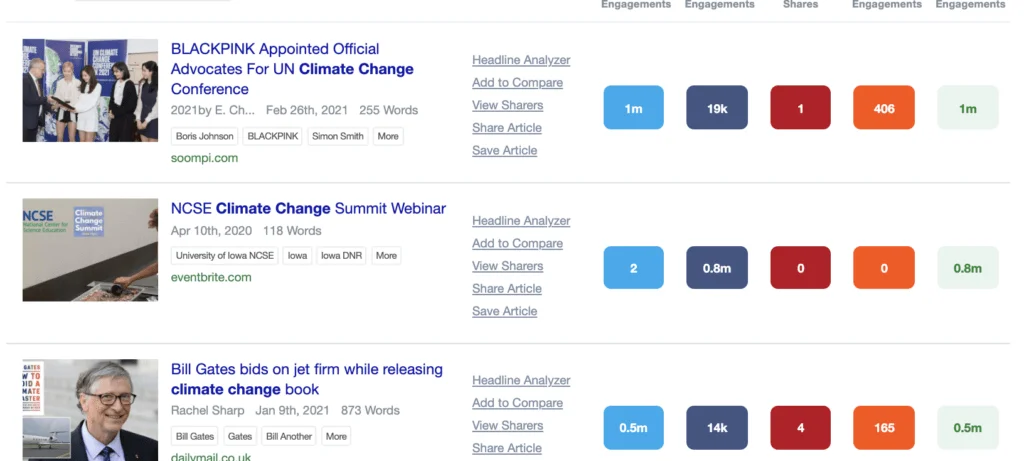
Task: Click the 165 orange engagement badge
Action: (x=884, y=428)
